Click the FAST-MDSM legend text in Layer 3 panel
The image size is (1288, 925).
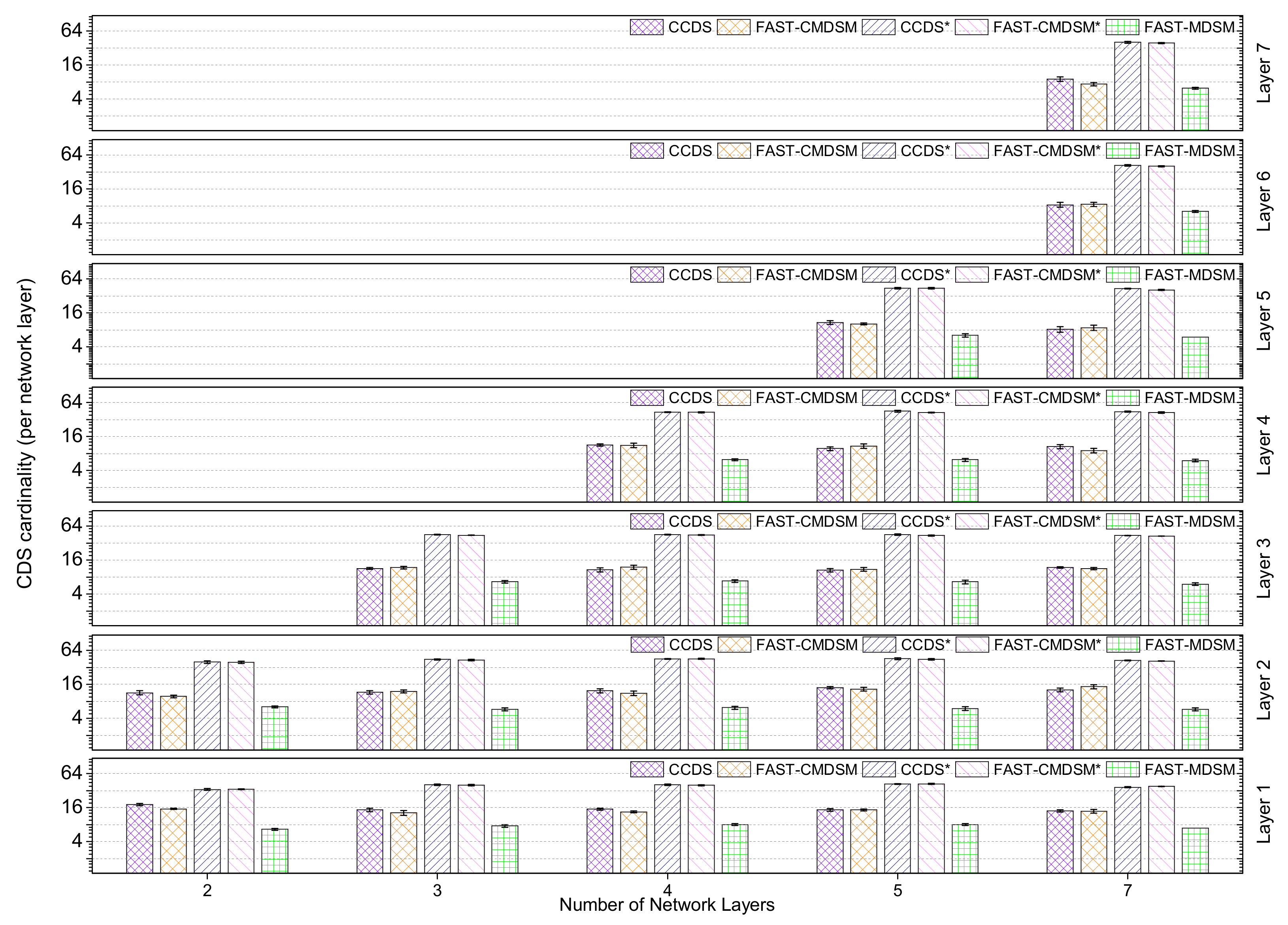pyautogui.click(x=1190, y=521)
